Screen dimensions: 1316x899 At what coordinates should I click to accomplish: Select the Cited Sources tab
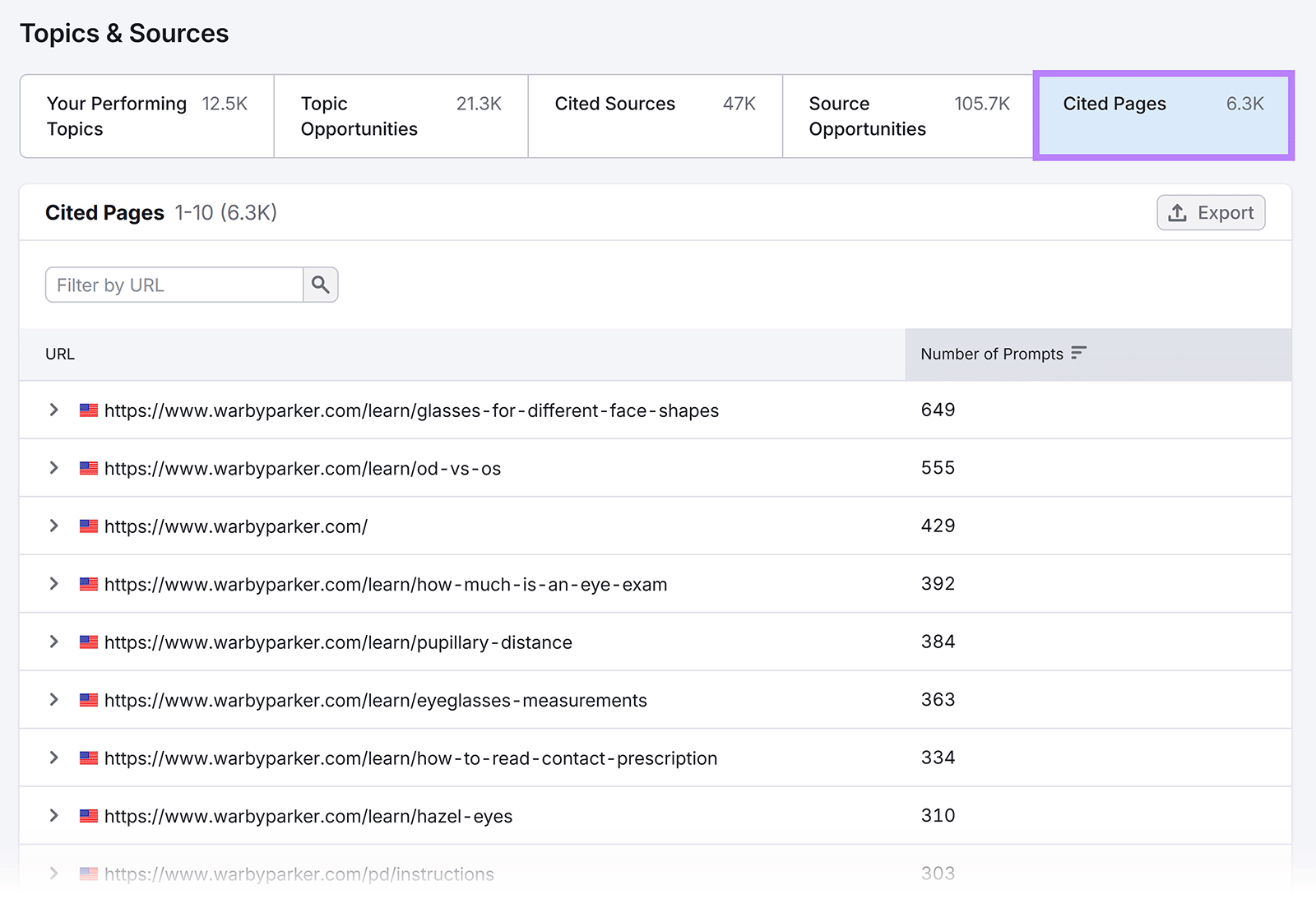(655, 116)
